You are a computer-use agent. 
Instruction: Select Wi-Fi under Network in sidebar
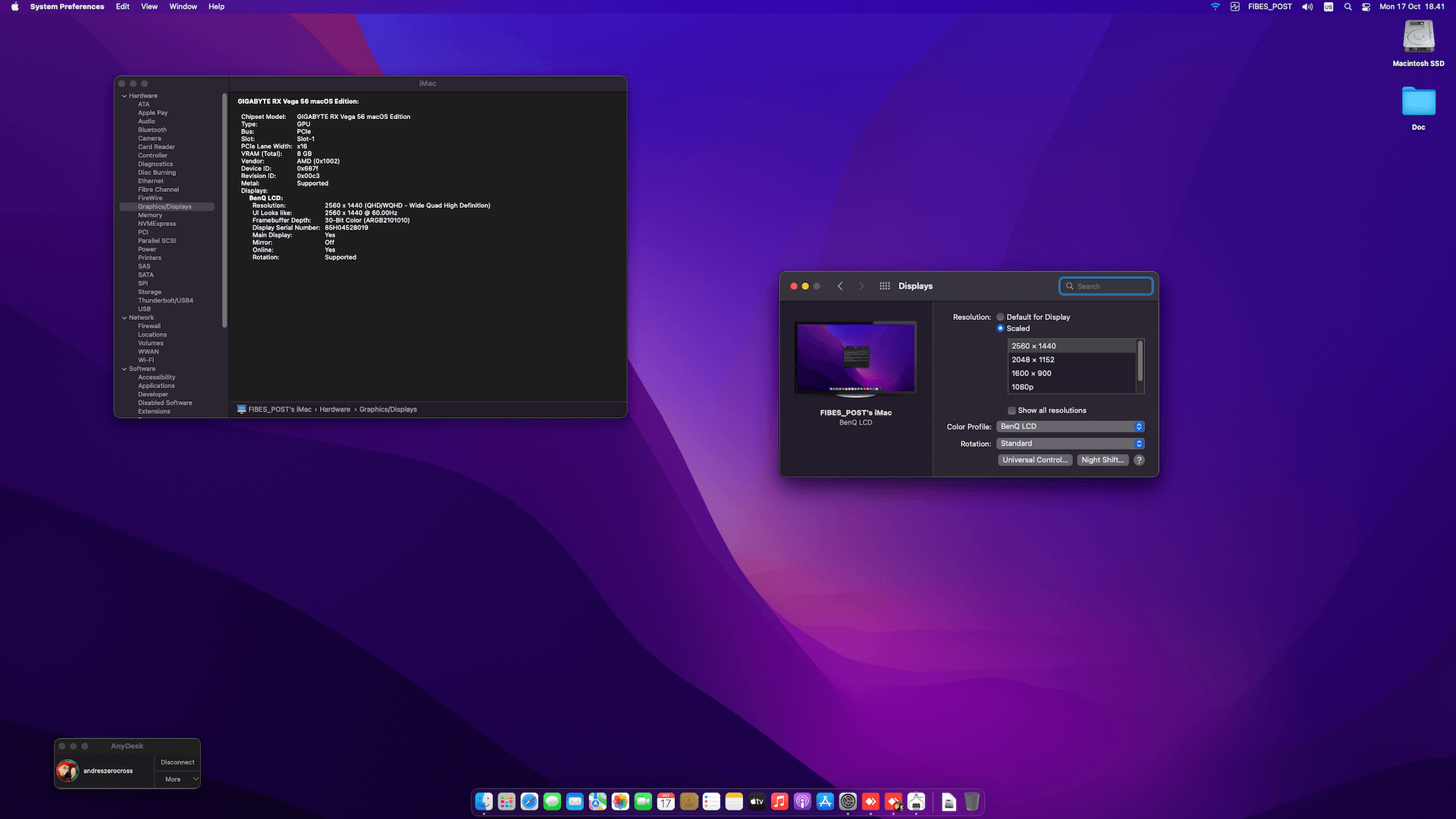pos(146,360)
